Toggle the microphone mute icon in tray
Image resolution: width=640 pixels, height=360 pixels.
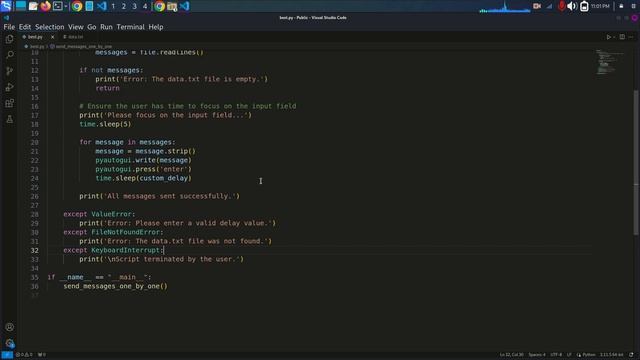pos(562,6)
